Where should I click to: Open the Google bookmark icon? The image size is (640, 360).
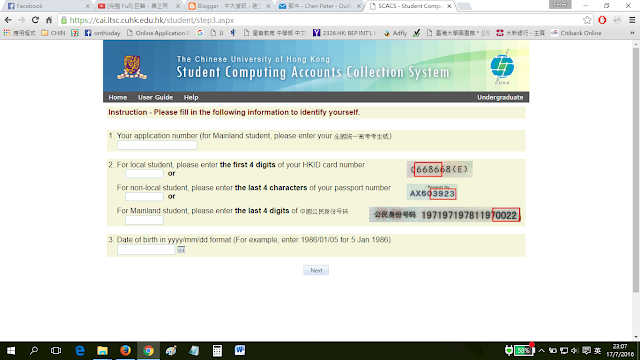200,33
